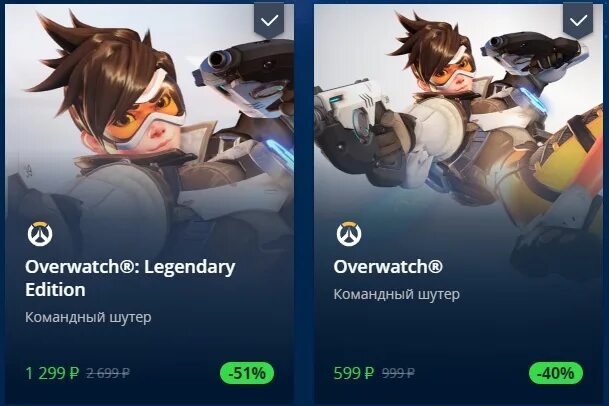Open the Overwatch®: Legendary Edition title
This screenshot has width=609, height=406.
pyautogui.click(x=130, y=278)
